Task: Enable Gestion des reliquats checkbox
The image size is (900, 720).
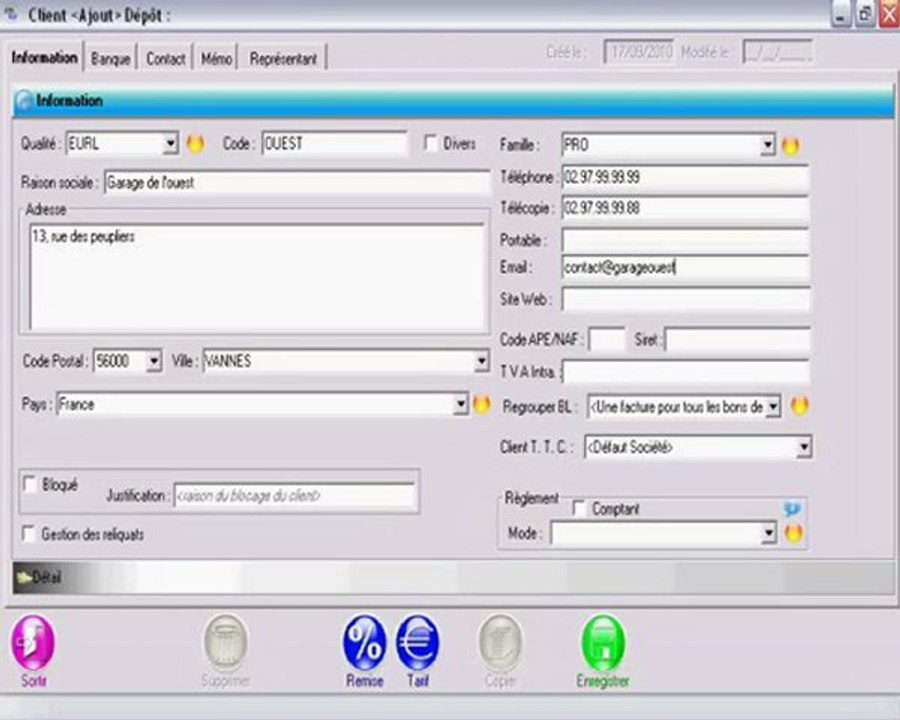Action: [x=28, y=534]
